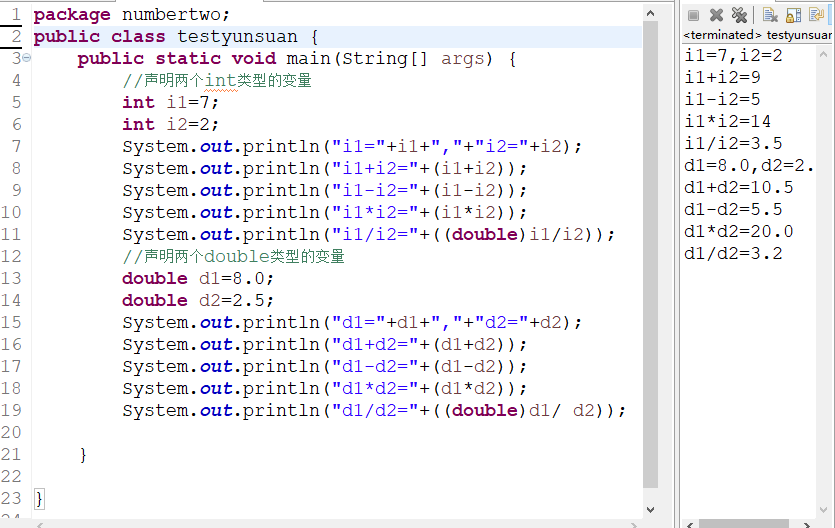Click the println "d1=" statement on line 15
The height and width of the screenshot is (528, 835).
tap(352, 323)
